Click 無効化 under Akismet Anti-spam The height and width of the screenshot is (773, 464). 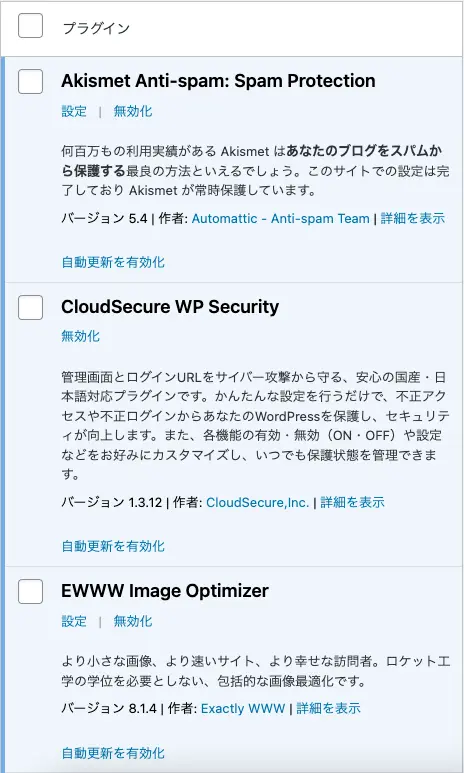tap(133, 111)
